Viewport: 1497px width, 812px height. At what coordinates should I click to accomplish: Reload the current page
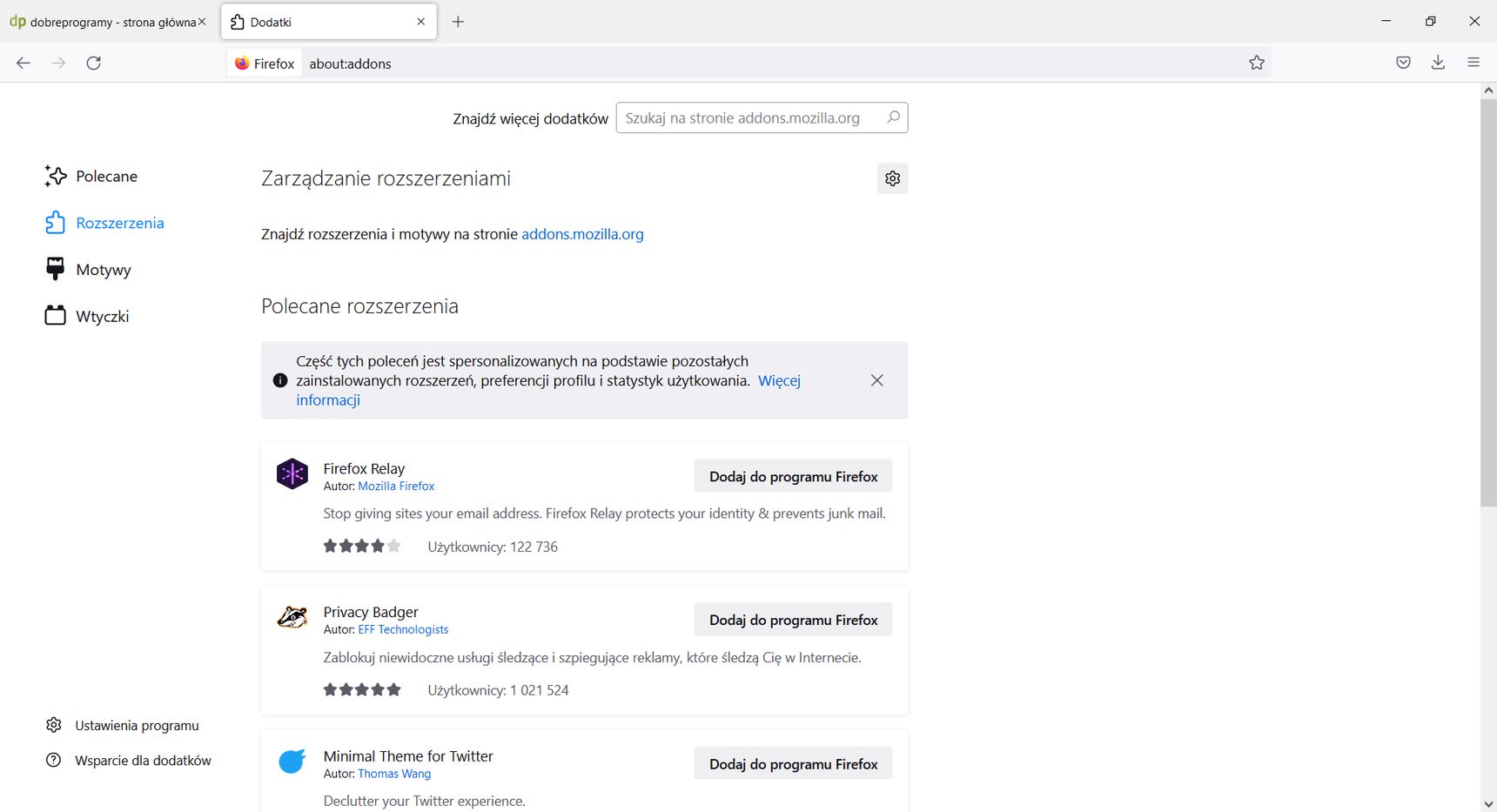pyautogui.click(x=94, y=63)
